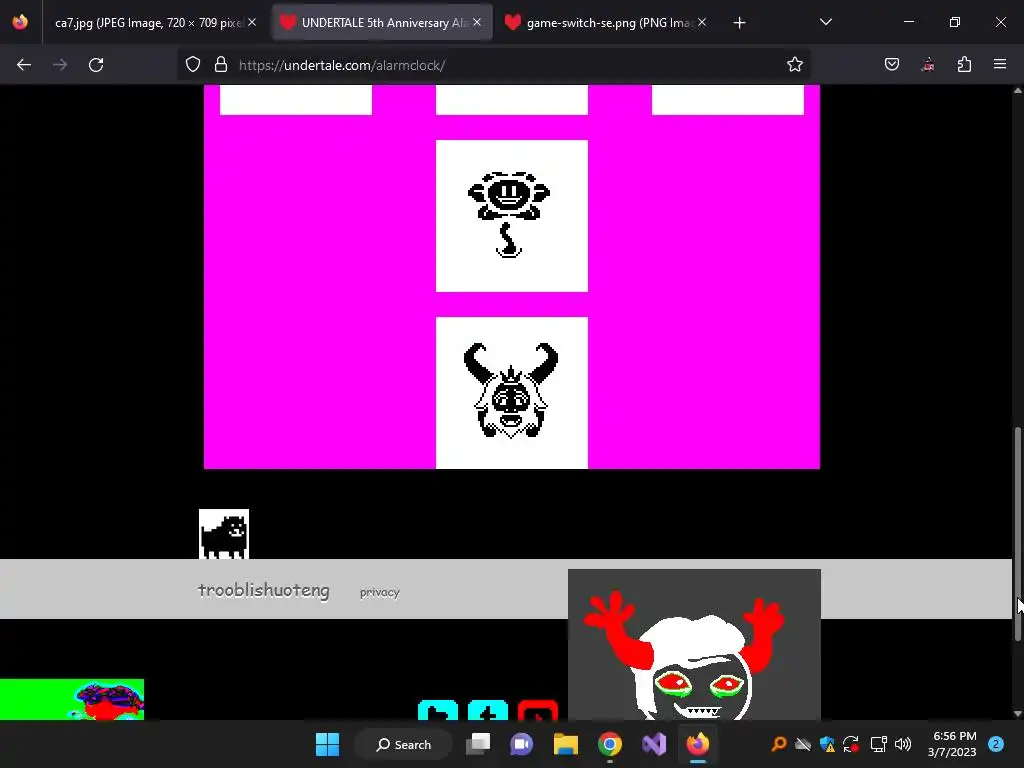1024x768 pixels.
Task: Open Visual Studio from taskbar
Action: [x=654, y=744]
